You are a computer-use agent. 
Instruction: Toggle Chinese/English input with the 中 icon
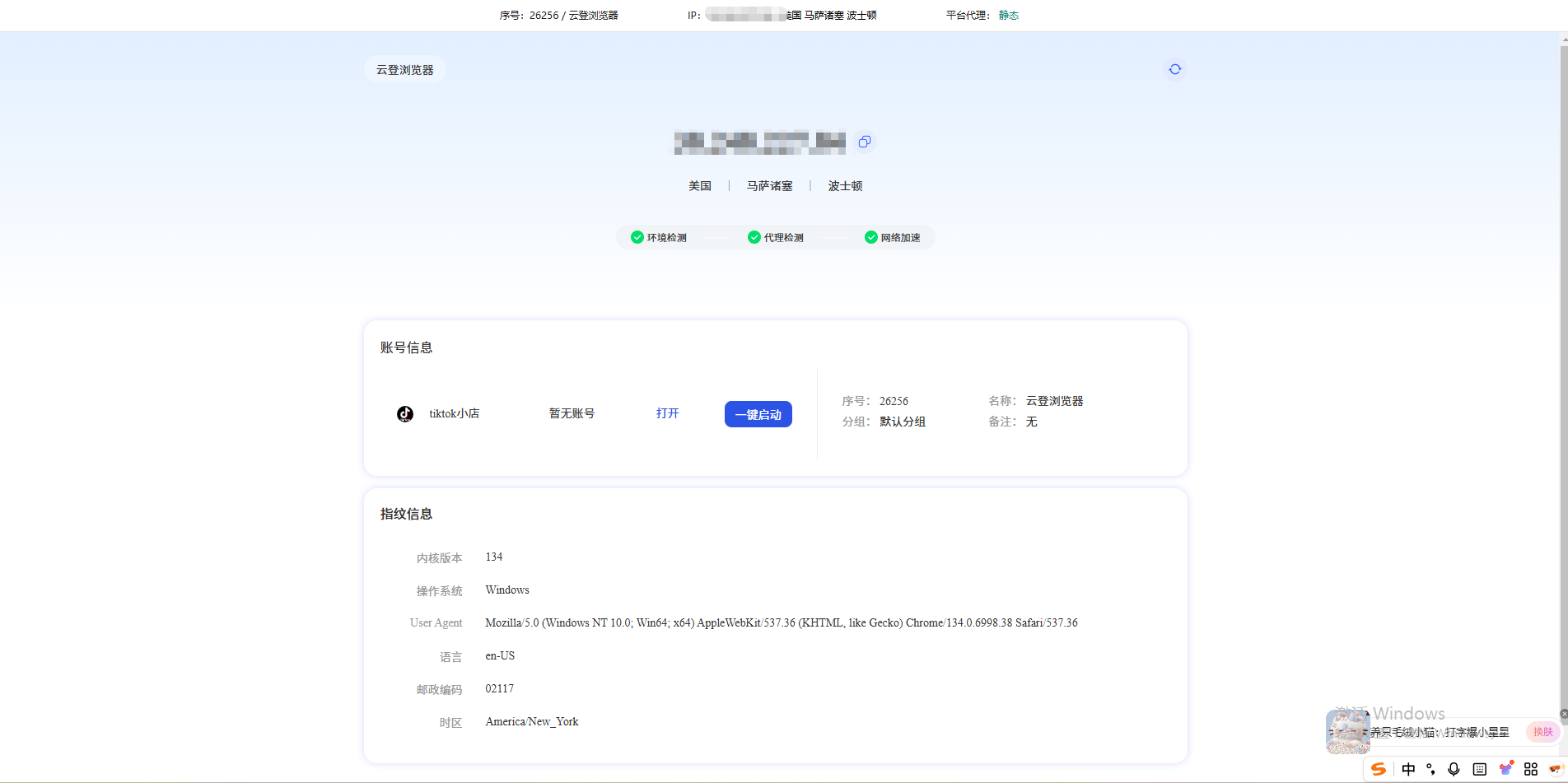click(x=1409, y=769)
